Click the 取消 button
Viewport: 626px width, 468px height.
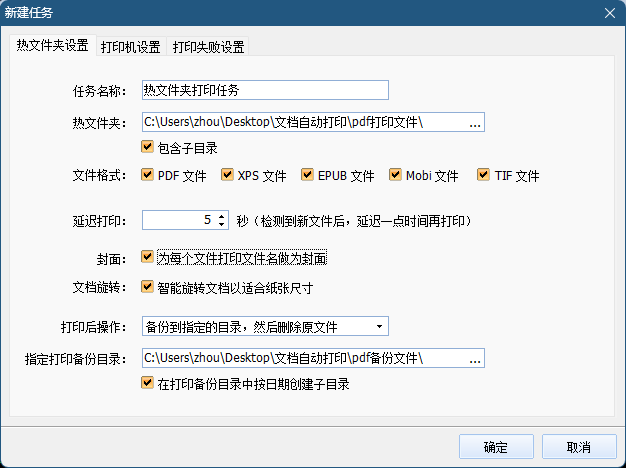pyautogui.click(x=579, y=447)
